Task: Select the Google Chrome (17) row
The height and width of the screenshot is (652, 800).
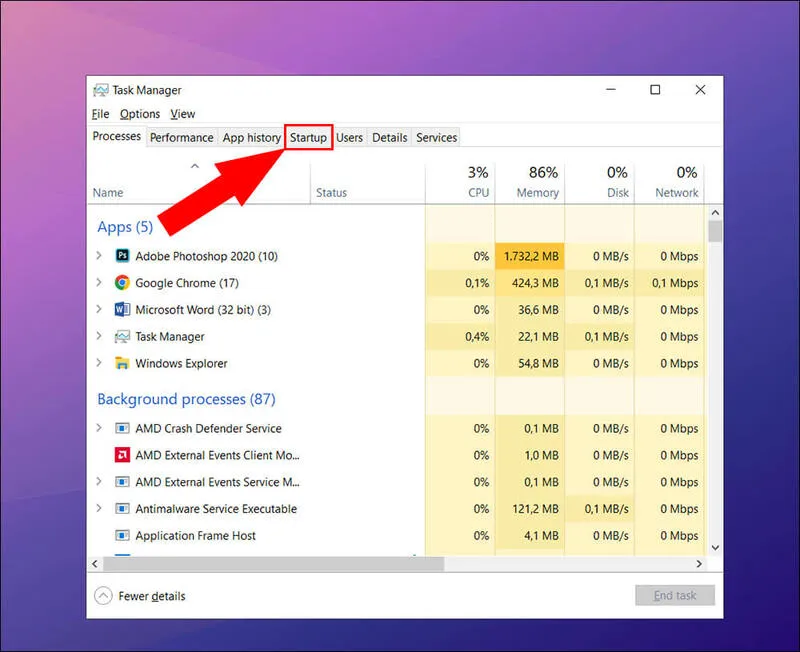Action: [x=396, y=283]
